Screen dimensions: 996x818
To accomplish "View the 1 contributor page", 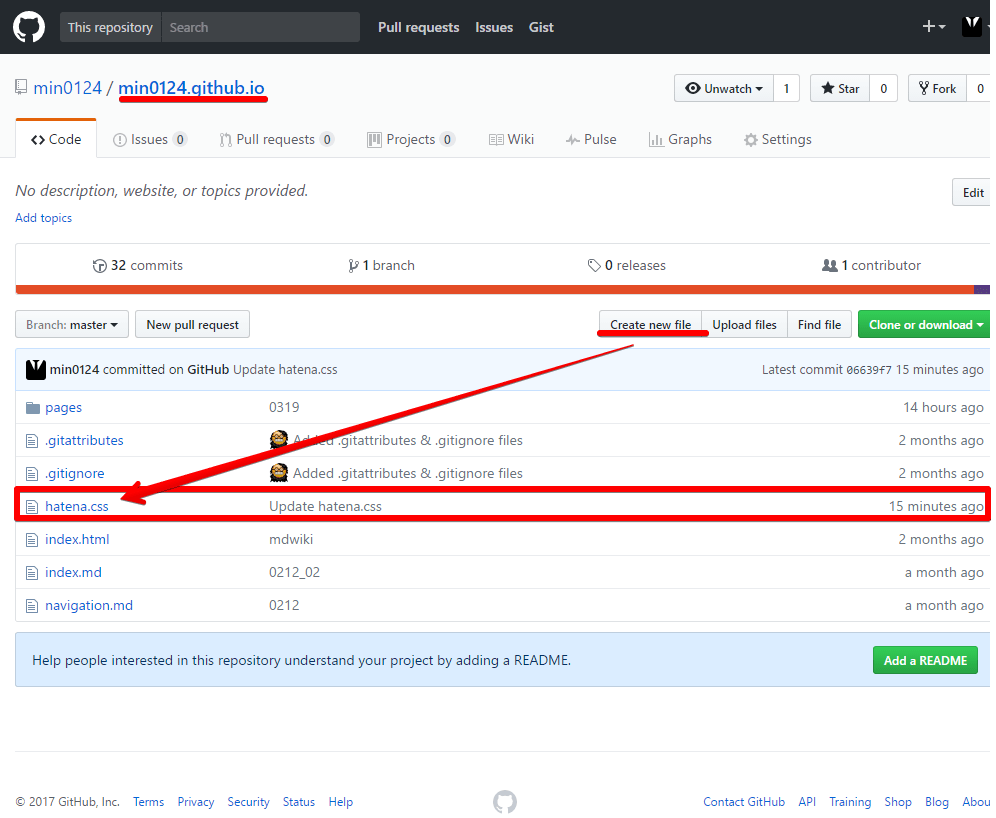I will click(871, 265).
